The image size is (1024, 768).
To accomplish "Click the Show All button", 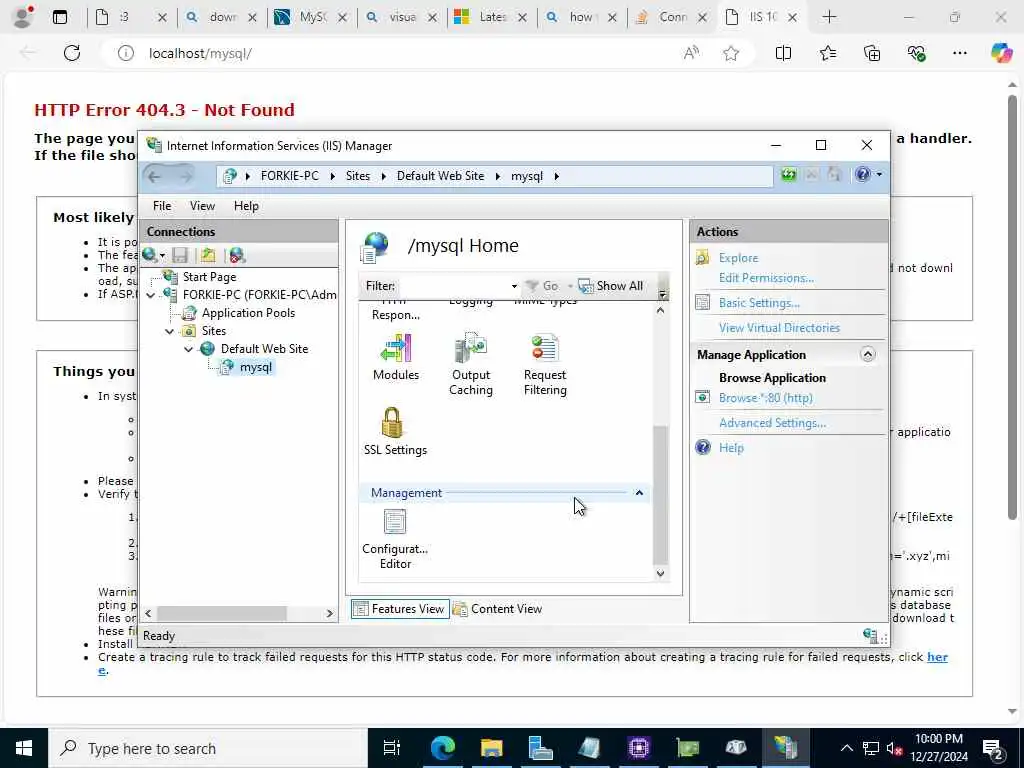I will point(611,286).
